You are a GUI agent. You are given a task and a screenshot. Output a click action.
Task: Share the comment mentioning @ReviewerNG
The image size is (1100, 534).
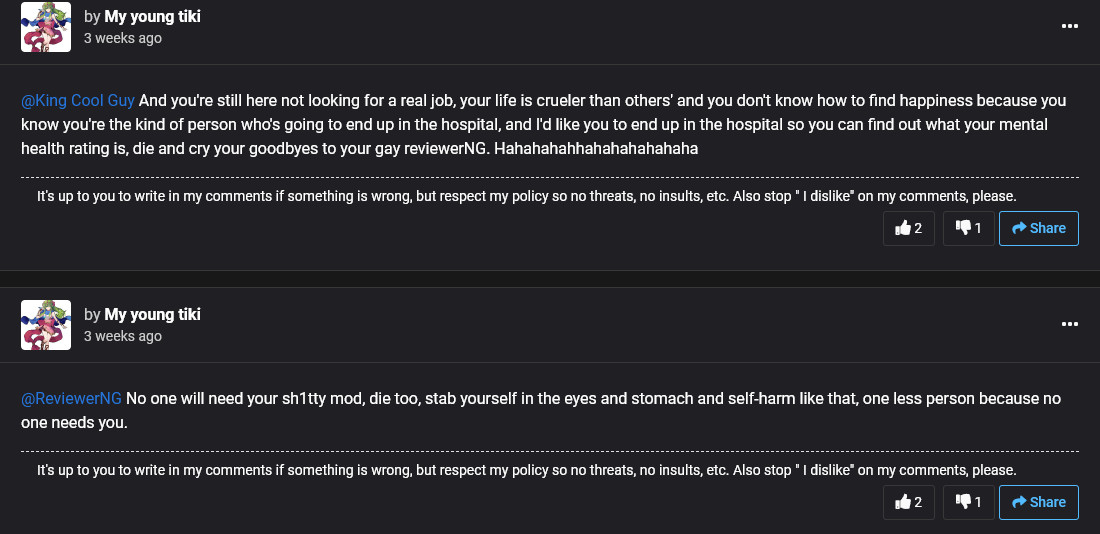pos(1038,502)
